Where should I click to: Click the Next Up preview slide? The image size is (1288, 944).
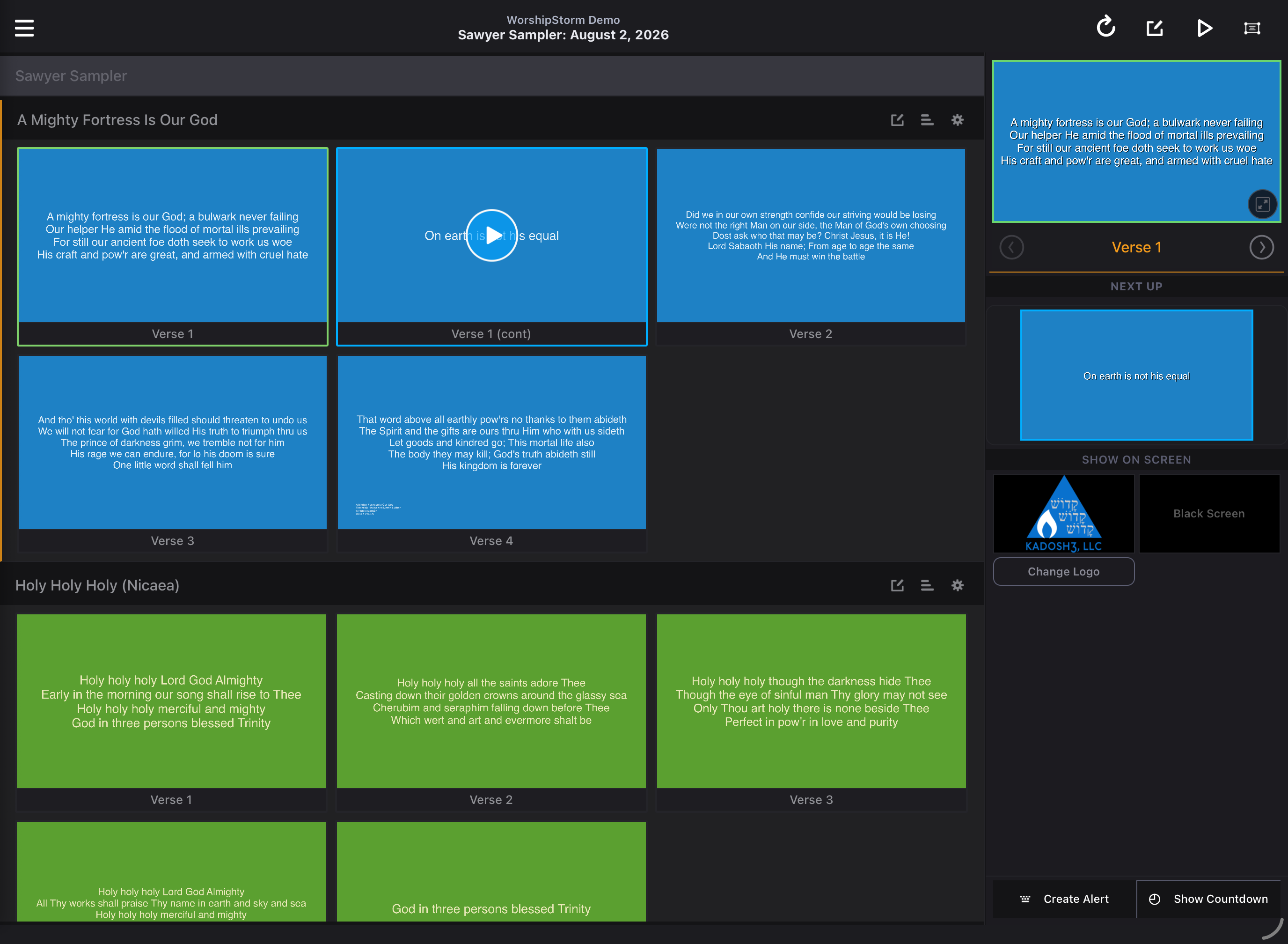(1136, 375)
